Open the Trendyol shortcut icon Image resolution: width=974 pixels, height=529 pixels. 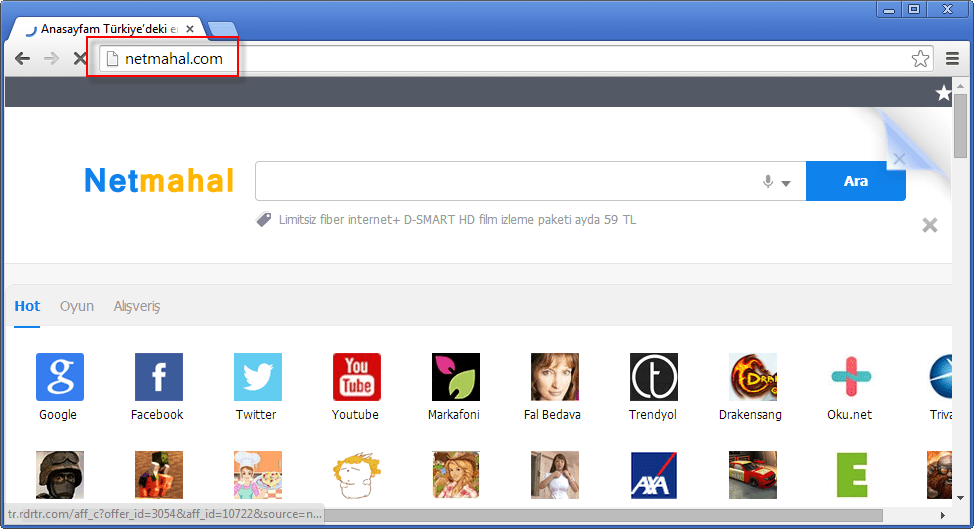(x=653, y=377)
